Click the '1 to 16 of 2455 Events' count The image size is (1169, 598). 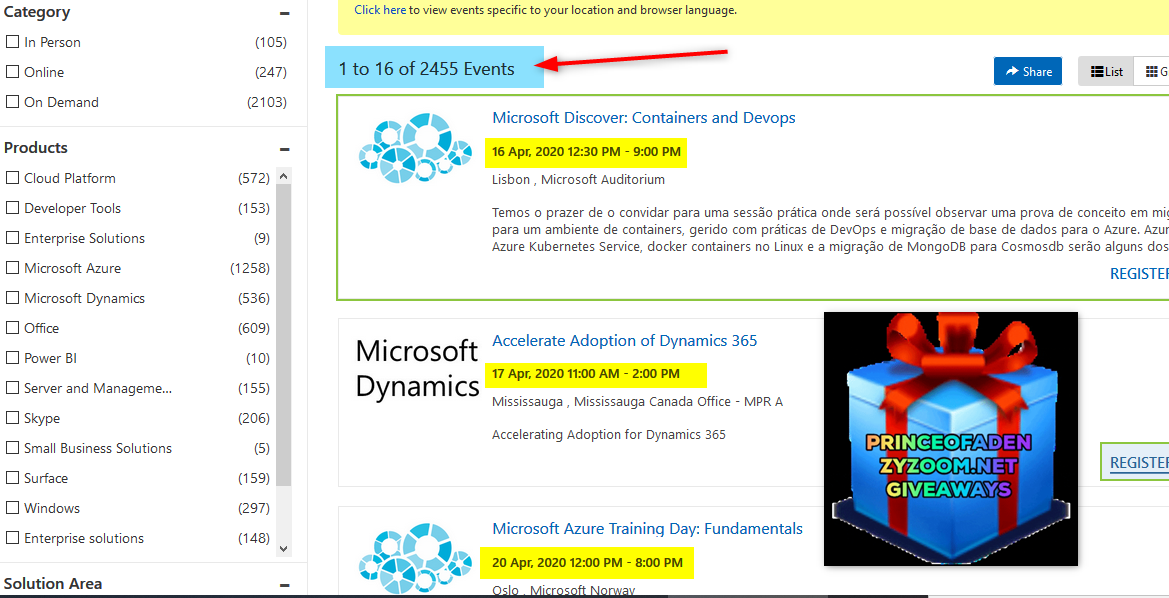tap(426, 69)
